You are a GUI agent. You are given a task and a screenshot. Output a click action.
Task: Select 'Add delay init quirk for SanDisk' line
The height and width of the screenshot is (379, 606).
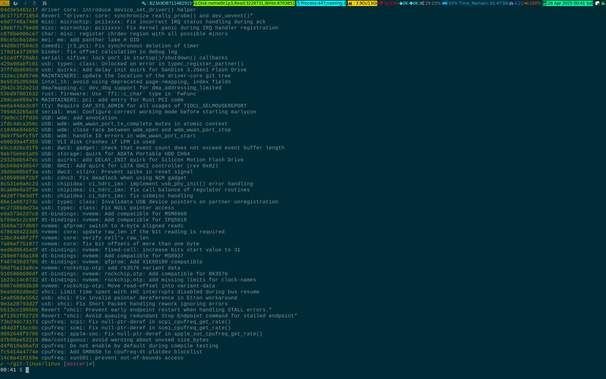pos(123,70)
